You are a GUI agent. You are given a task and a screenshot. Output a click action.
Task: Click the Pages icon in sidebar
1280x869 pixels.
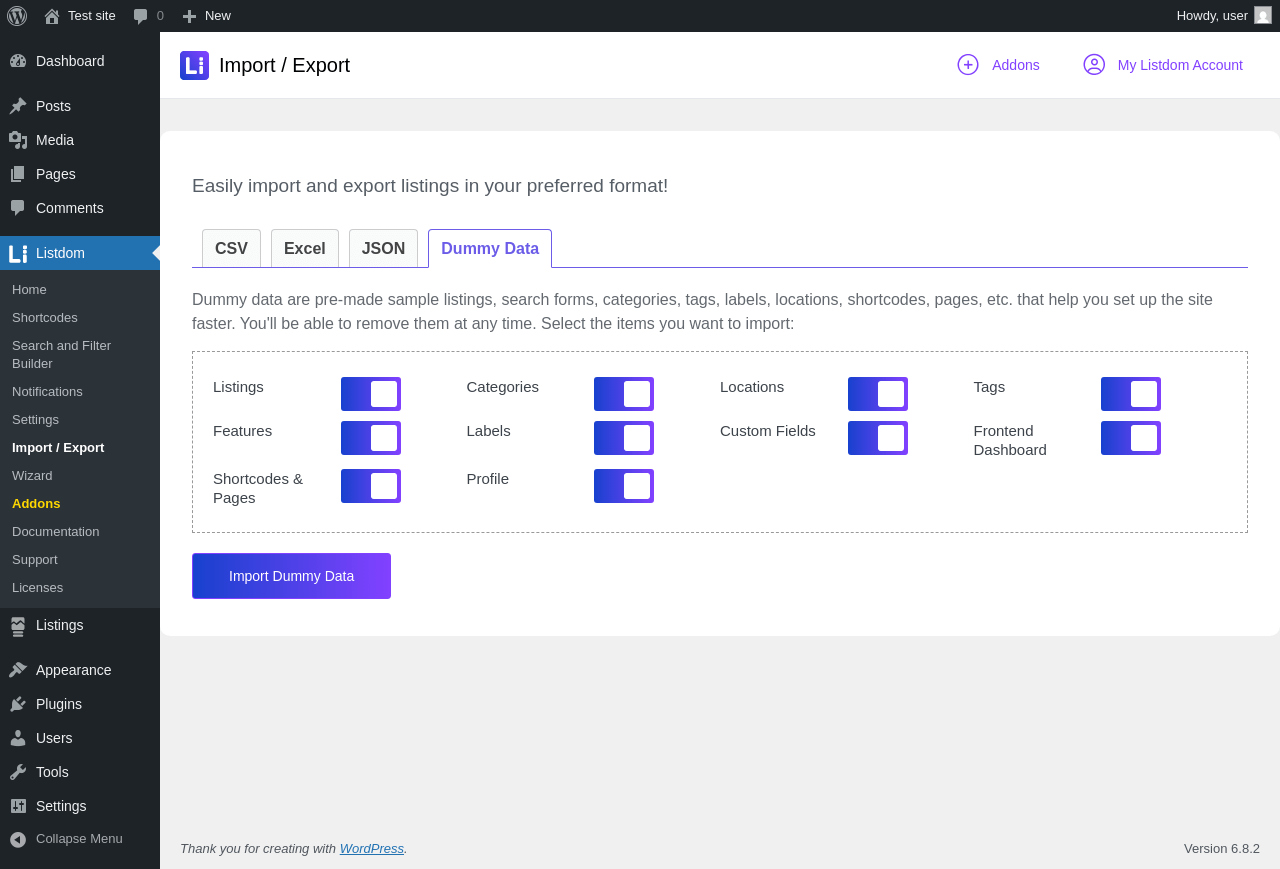pyautogui.click(x=18, y=174)
